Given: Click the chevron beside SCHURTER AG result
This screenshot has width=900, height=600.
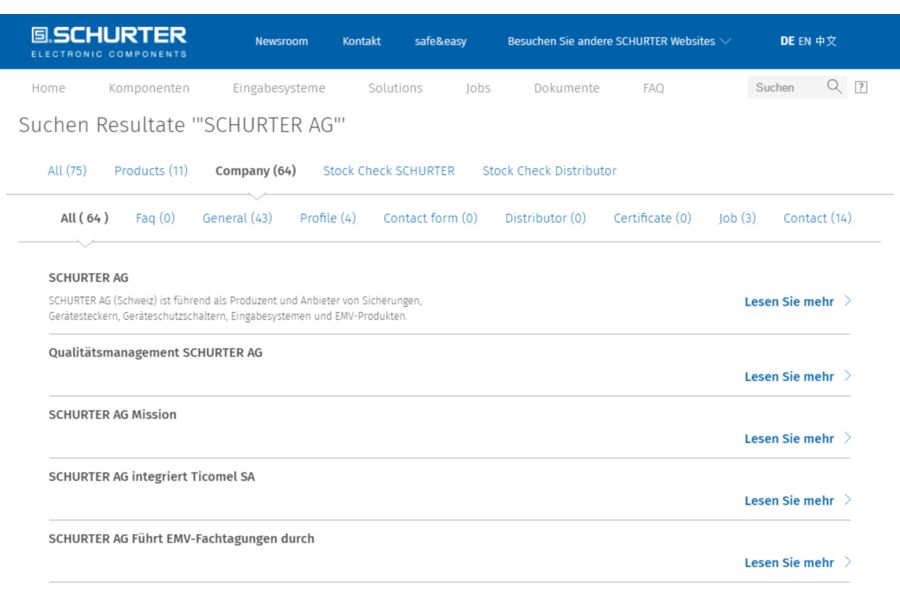Looking at the screenshot, I should coord(848,301).
